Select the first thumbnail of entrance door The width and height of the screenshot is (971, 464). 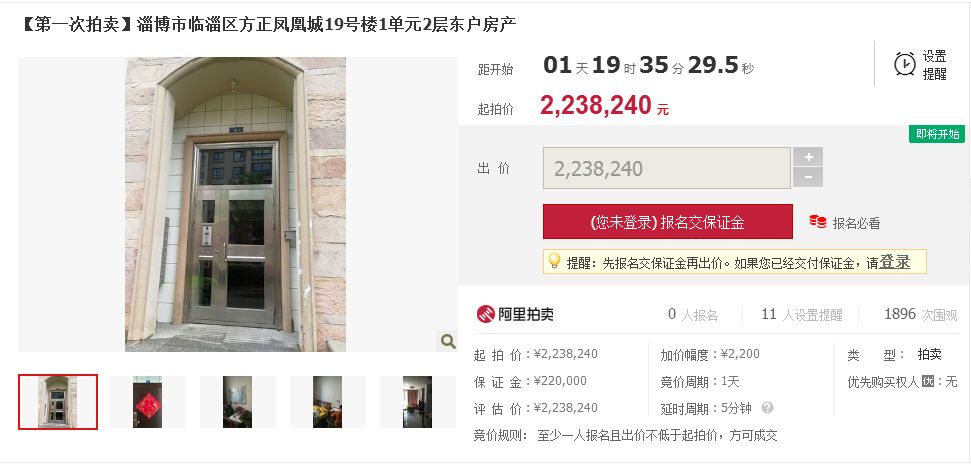[x=58, y=401]
